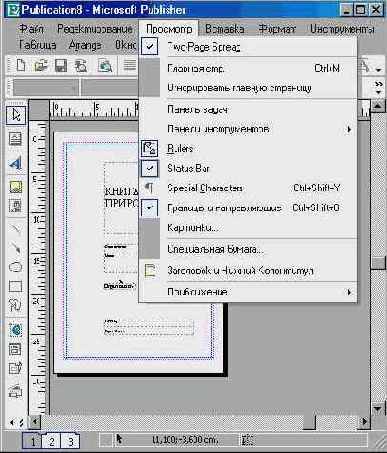Click the Open file toolbar icon

(41, 65)
